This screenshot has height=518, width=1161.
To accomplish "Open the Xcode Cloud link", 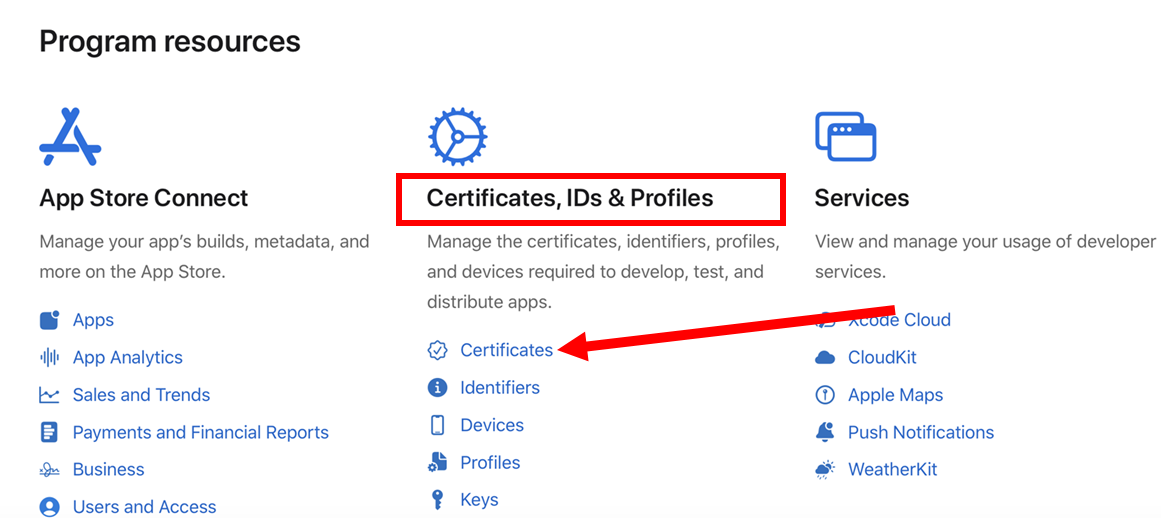I will tap(899, 320).
